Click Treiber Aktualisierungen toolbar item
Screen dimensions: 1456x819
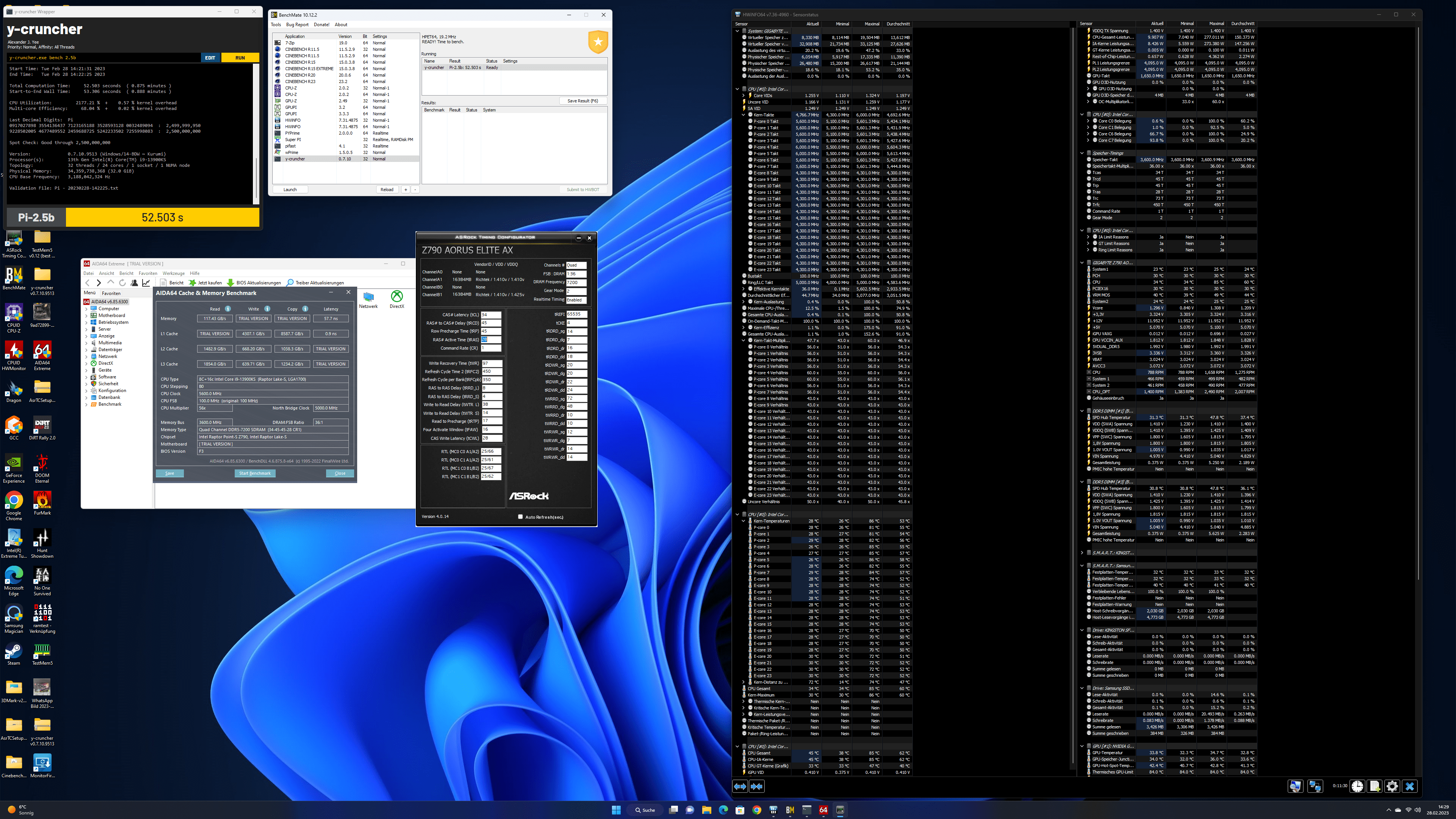point(315,282)
